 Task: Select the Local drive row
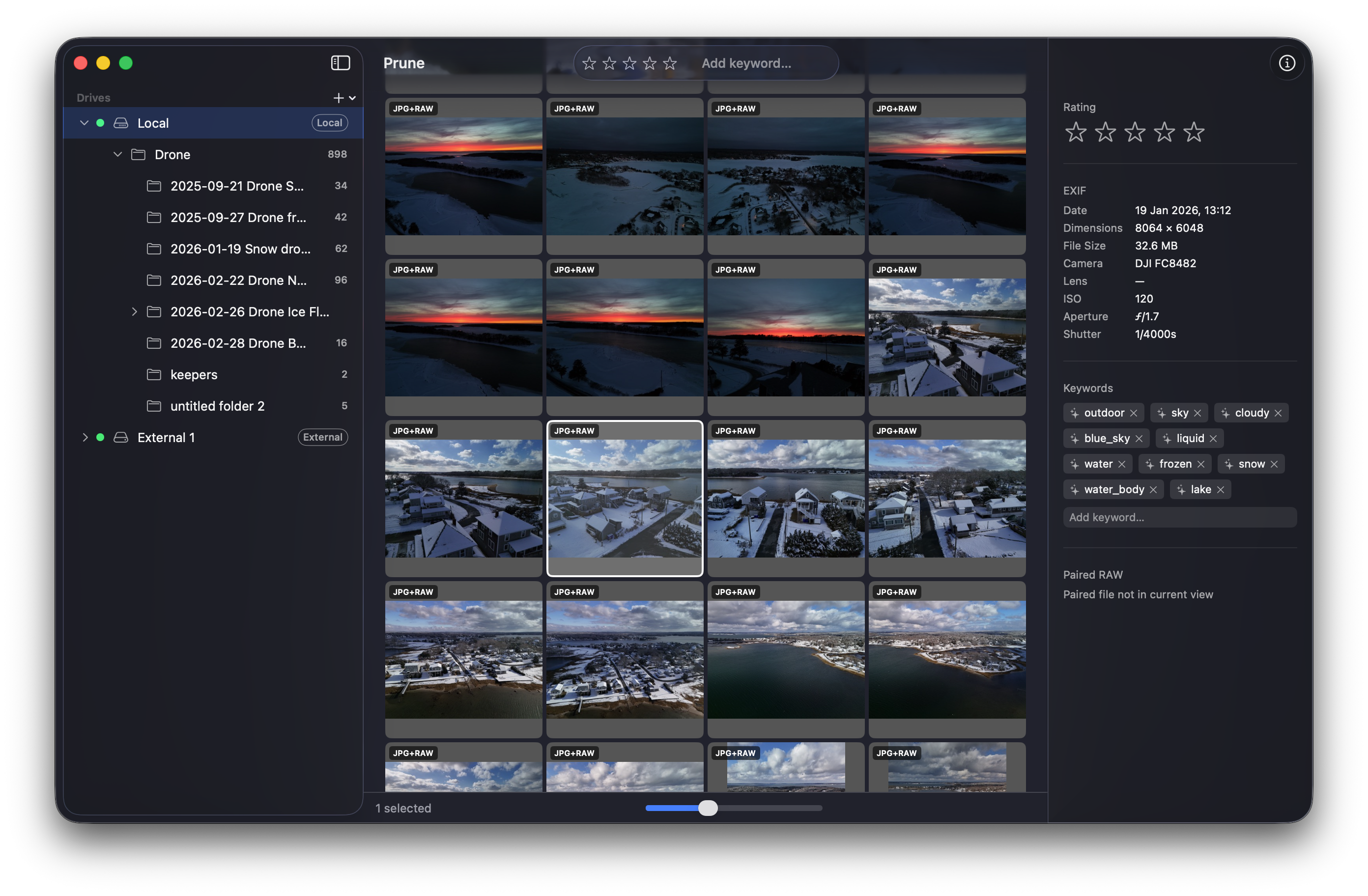coord(213,123)
